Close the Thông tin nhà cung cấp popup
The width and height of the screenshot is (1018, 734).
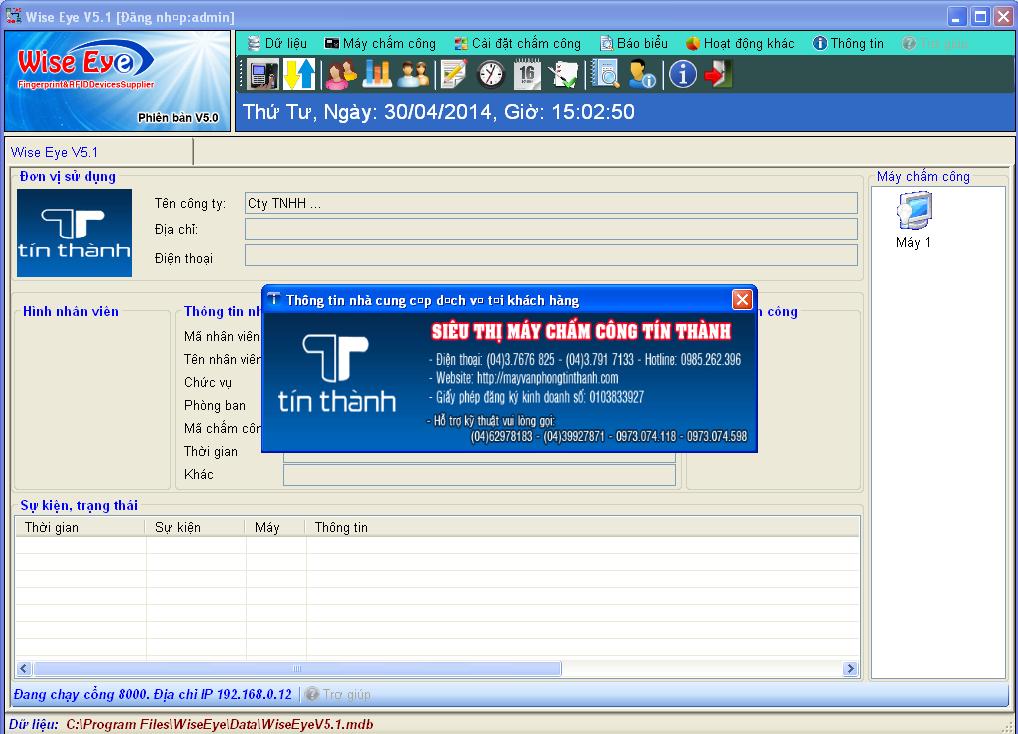pos(742,299)
